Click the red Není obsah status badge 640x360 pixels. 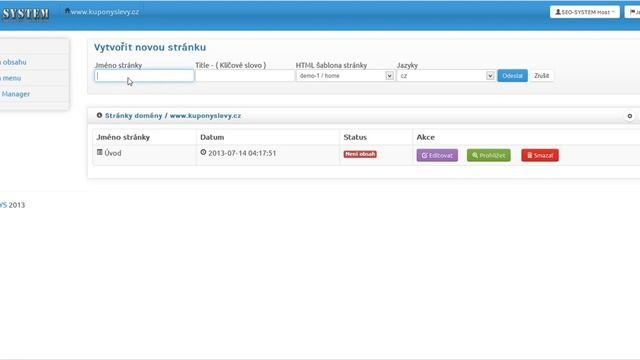pyautogui.click(x=360, y=154)
